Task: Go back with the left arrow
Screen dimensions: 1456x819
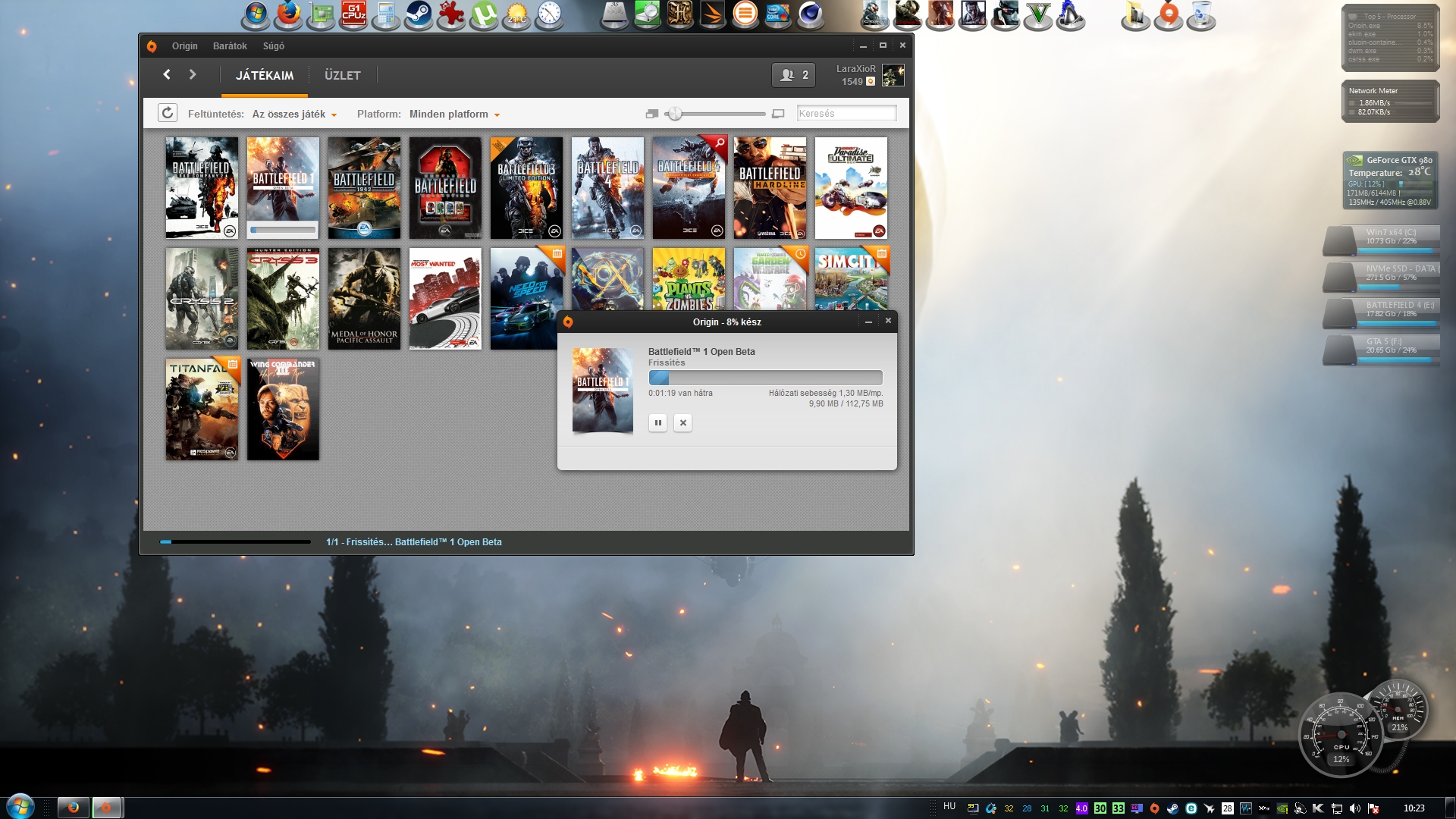Action: click(x=167, y=74)
